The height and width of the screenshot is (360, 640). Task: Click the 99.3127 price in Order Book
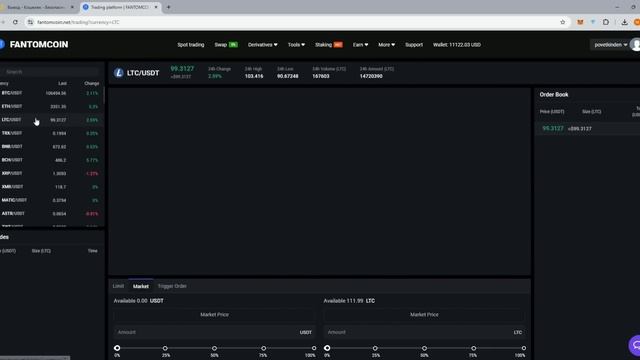(553, 129)
